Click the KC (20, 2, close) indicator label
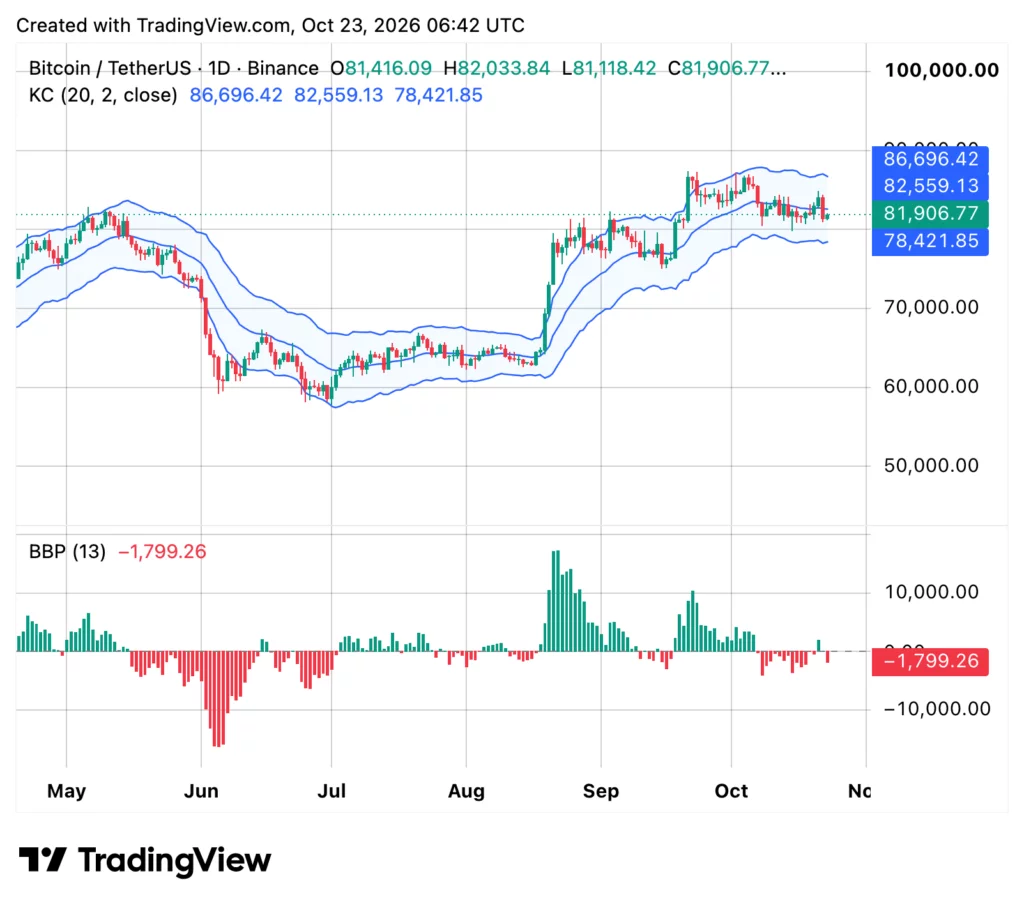The image size is (1024, 908). (x=103, y=95)
